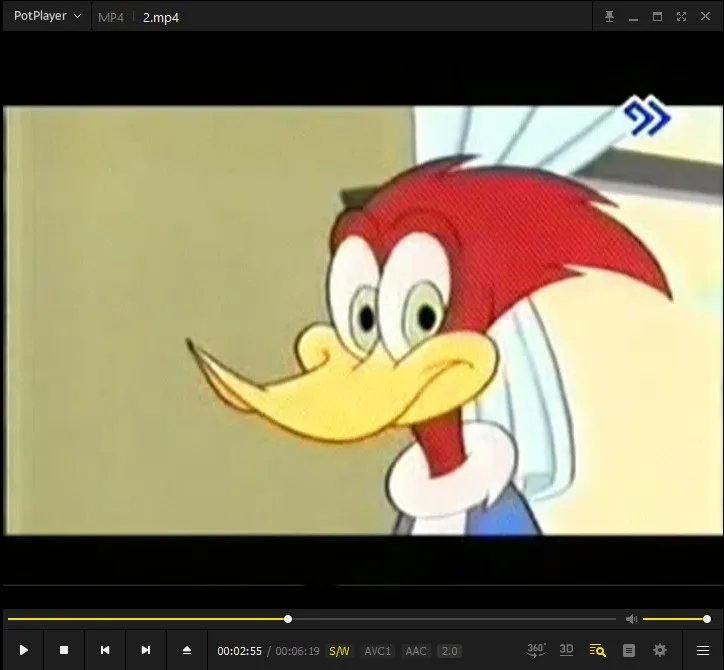
Task: Click the total duration 00:06:19
Action: (297, 651)
